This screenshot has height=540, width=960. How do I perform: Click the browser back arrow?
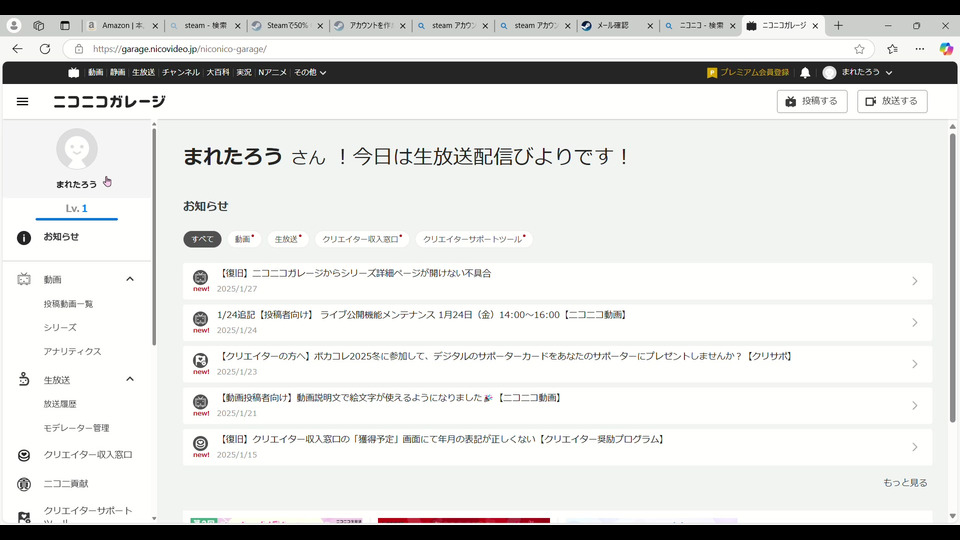pyautogui.click(x=17, y=49)
